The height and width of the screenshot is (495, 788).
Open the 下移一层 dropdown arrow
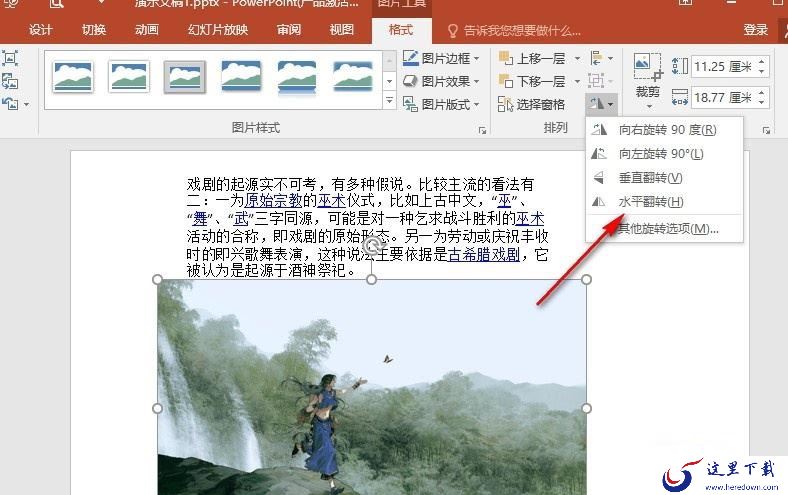(x=577, y=81)
